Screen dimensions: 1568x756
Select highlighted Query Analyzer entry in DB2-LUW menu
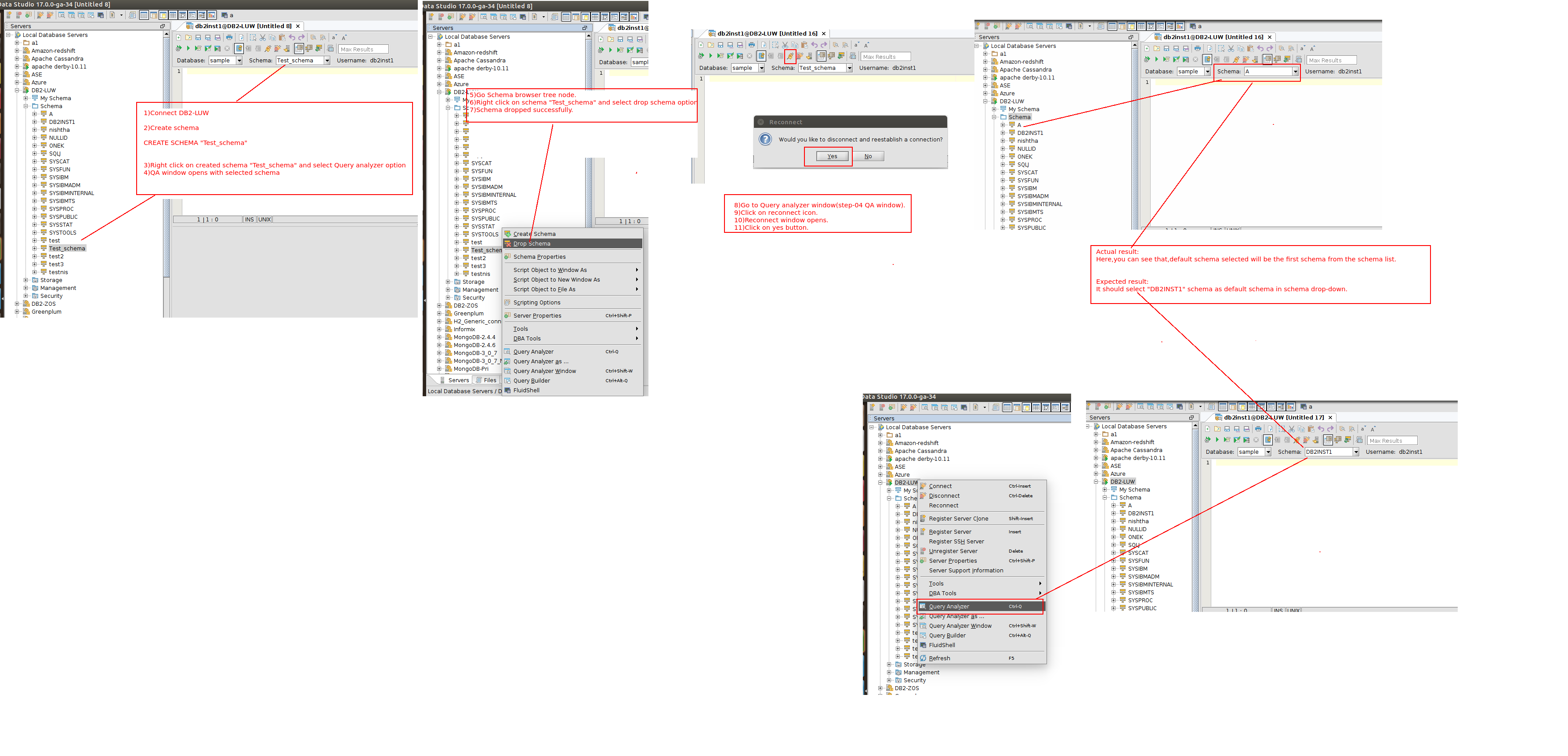[949, 607]
